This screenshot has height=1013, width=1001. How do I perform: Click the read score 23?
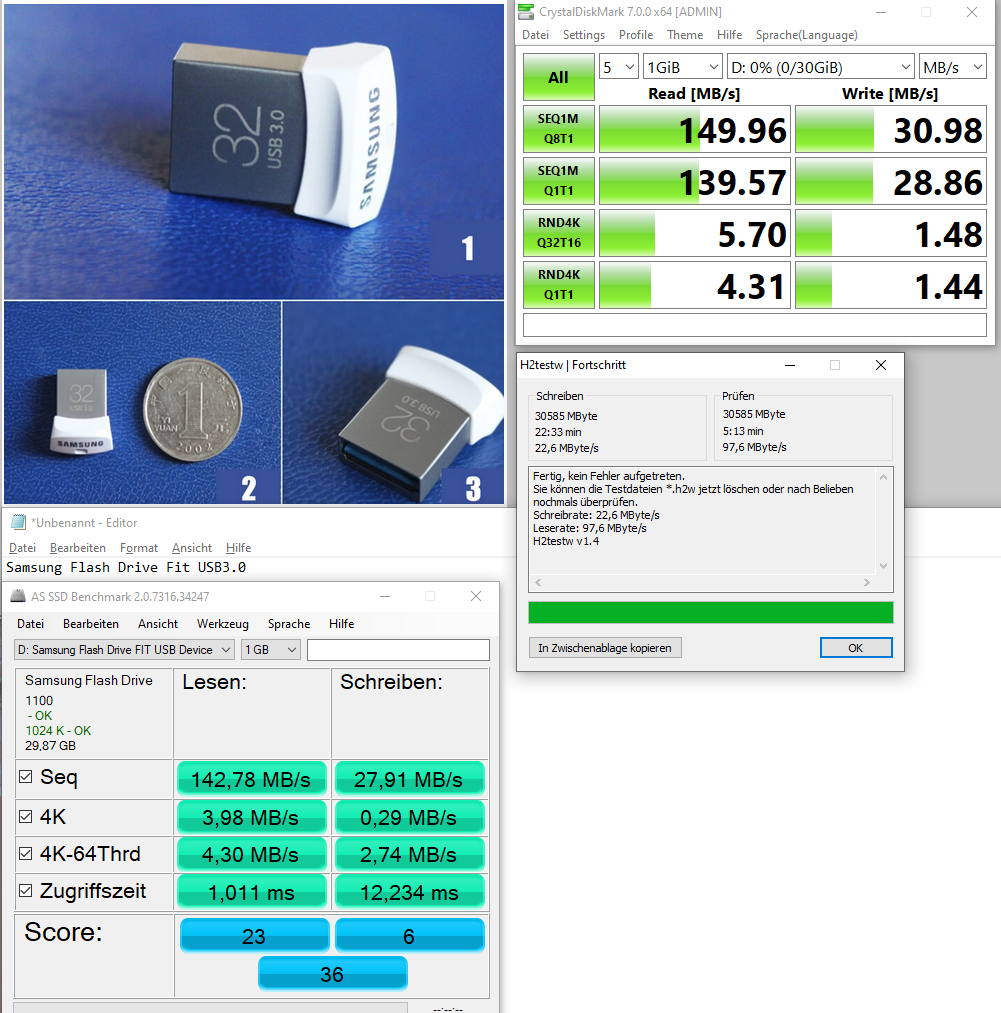(254, 935)
